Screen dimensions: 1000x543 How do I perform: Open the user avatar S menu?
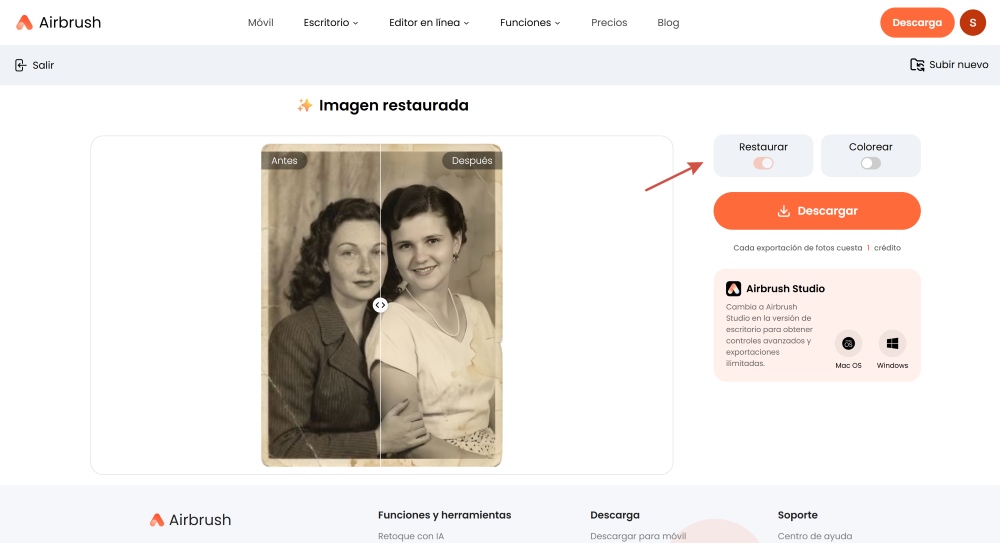(973, 22)
